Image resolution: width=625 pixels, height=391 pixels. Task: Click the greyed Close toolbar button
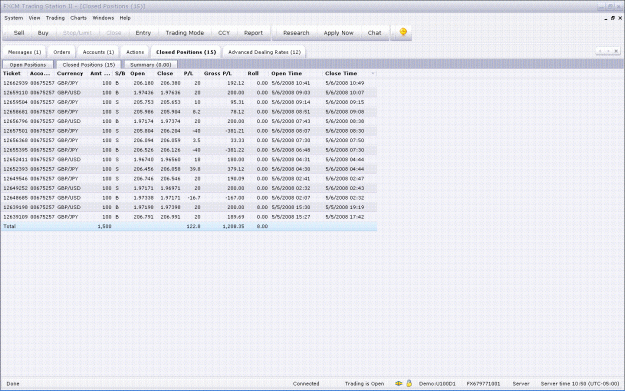[x=114, y=33]
